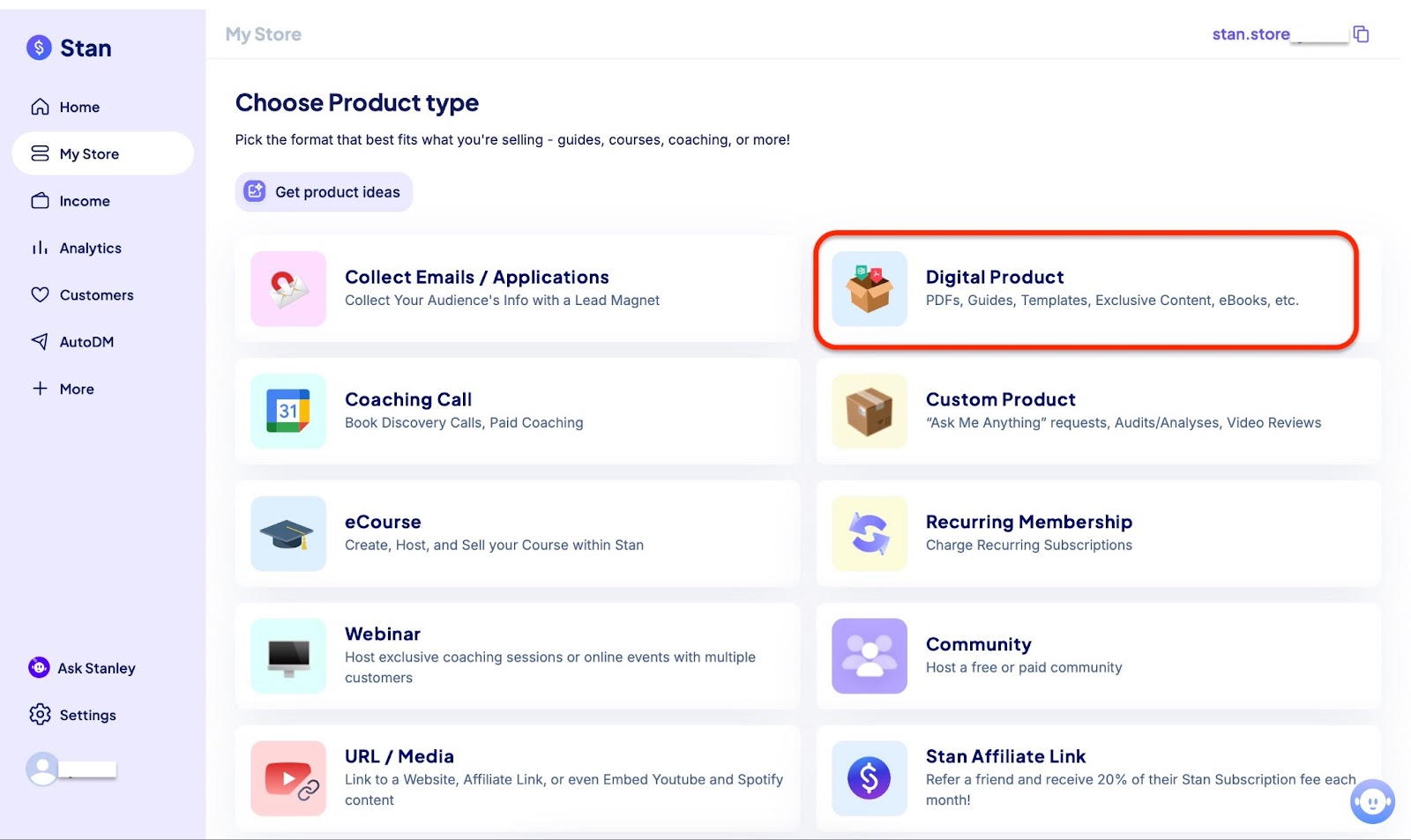This screenshot has width=1411, height=840.
Task: Go to Home in the sidebar
Action: (x=102, y=107)
